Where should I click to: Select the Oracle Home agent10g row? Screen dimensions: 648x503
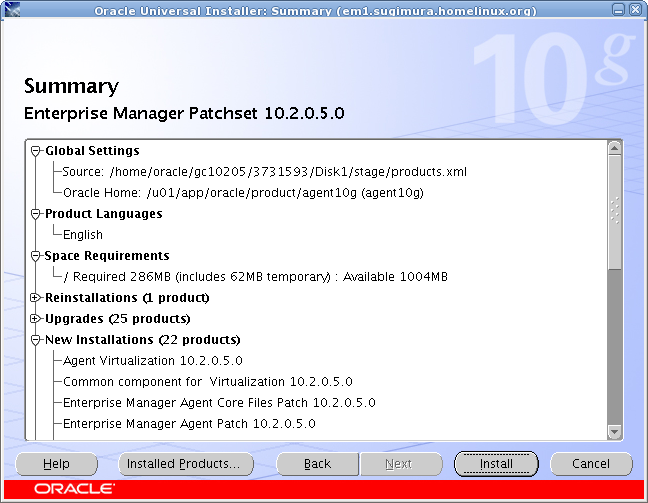point(243,193)
